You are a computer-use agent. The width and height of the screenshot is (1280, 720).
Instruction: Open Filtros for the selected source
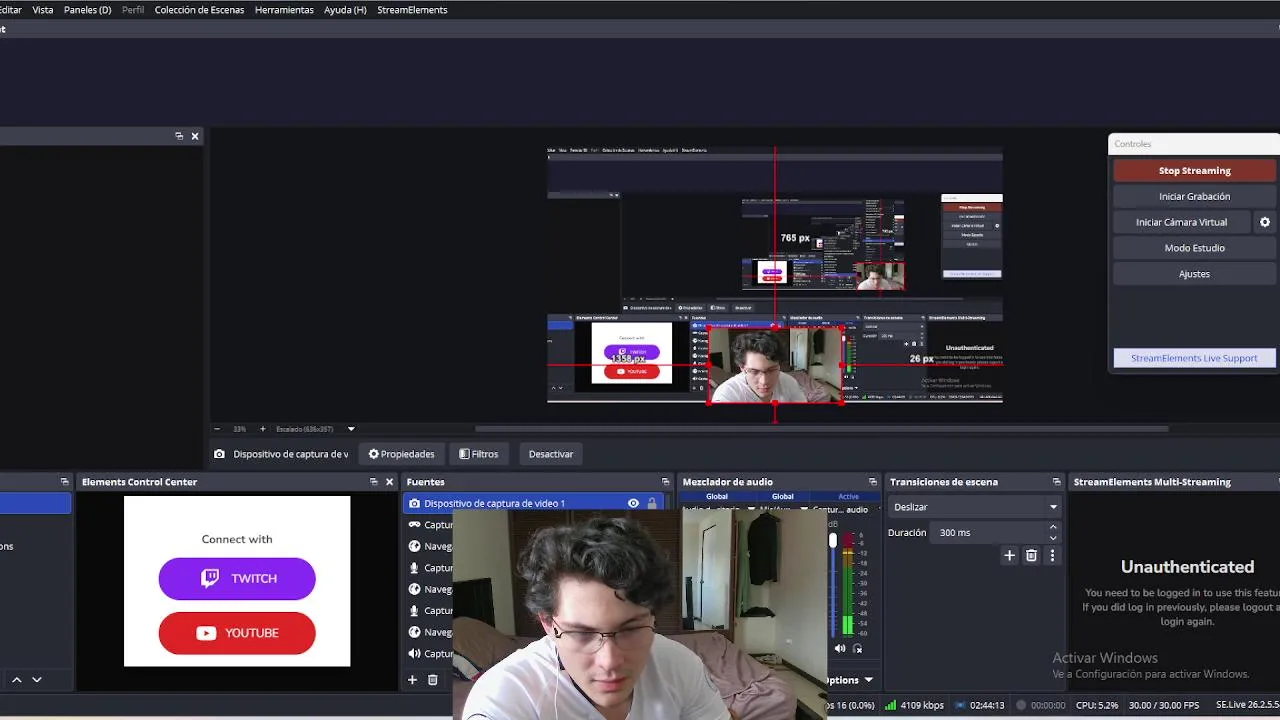(478, 454)
